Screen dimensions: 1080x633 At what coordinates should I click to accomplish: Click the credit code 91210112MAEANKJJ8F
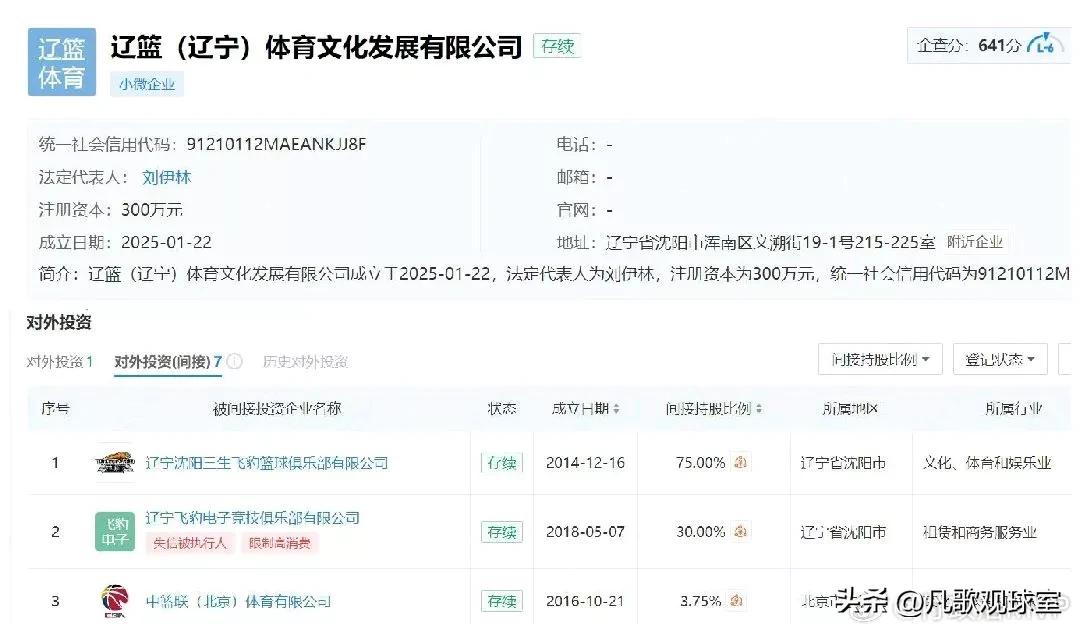(x=277, y=144)
